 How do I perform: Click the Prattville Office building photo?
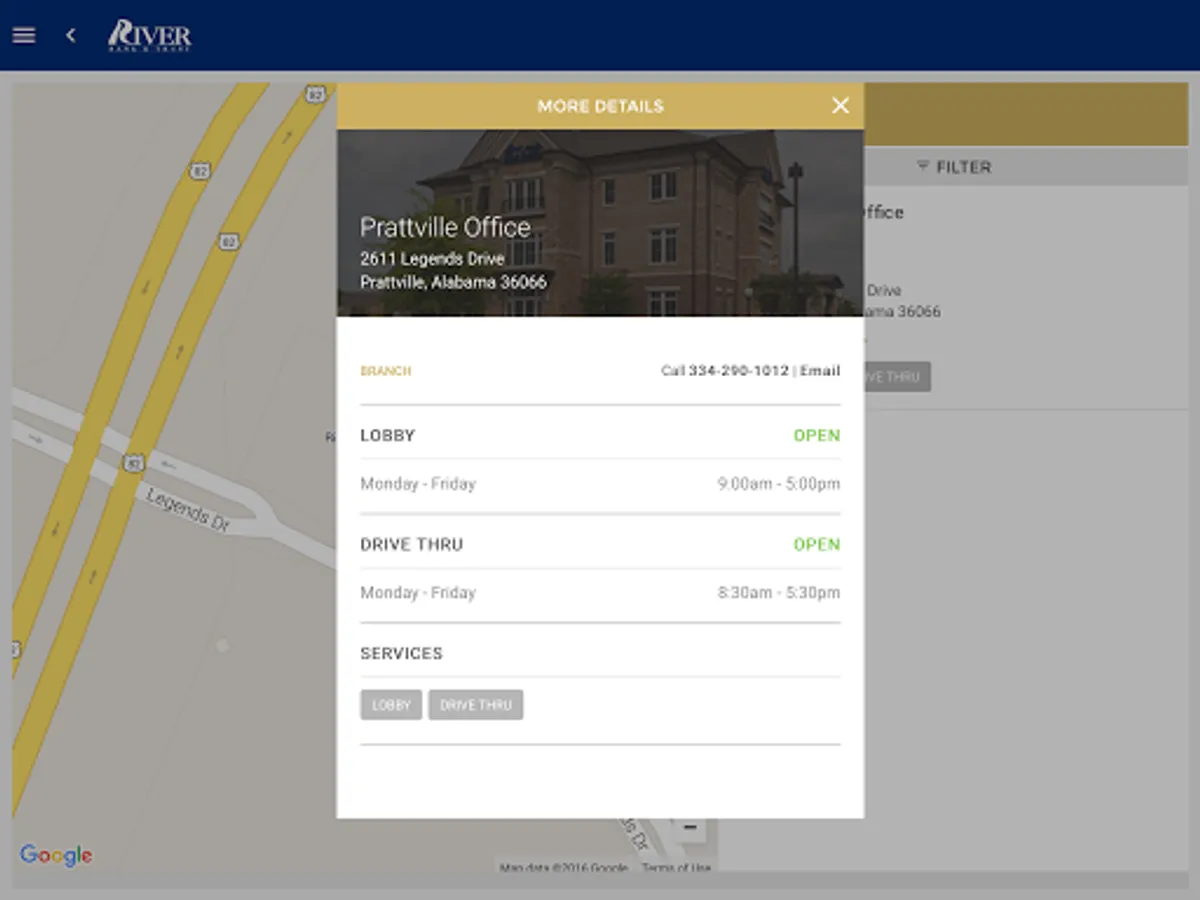[600, 222]
